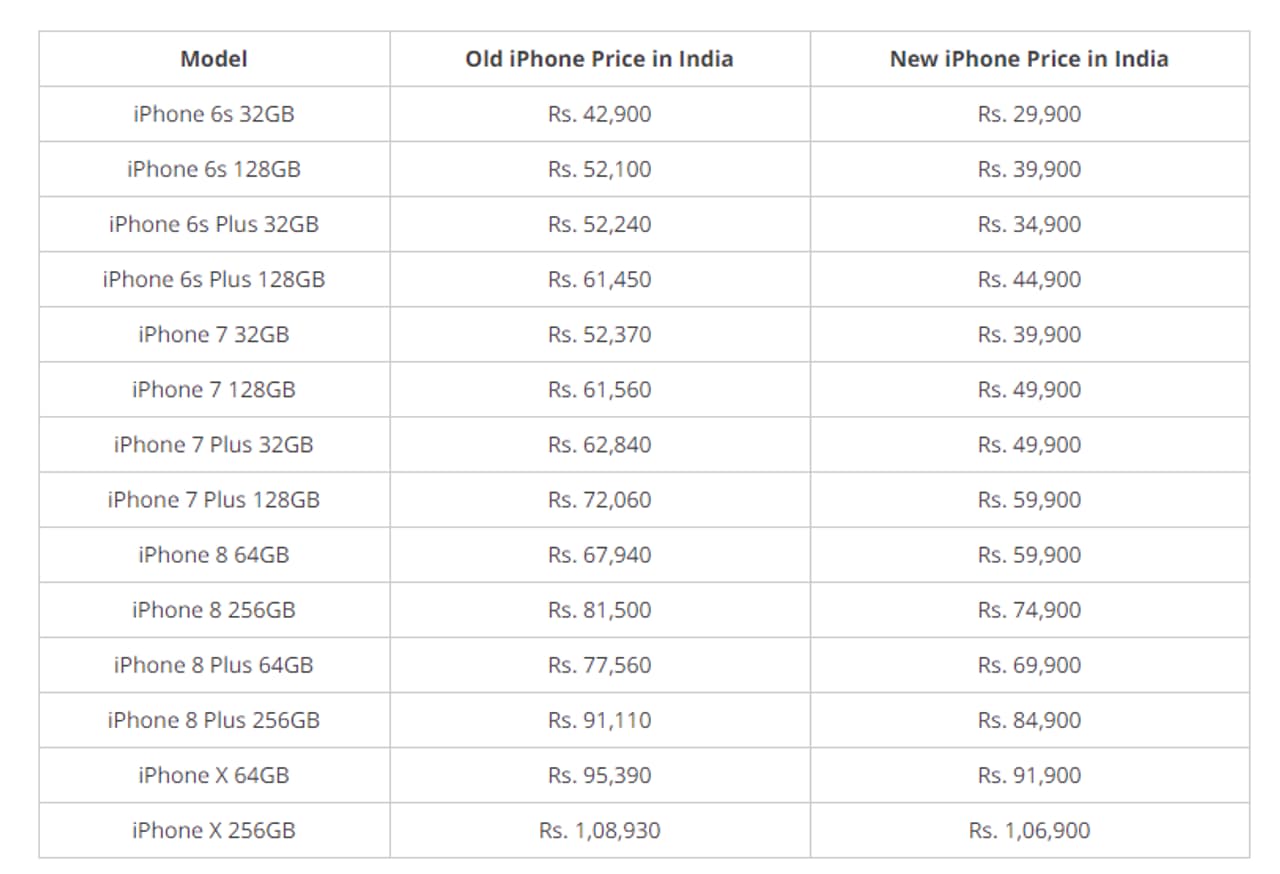Select the new price Rs. 91,900
This screenshot has width=1280, height=874.
pos(1029,775)
